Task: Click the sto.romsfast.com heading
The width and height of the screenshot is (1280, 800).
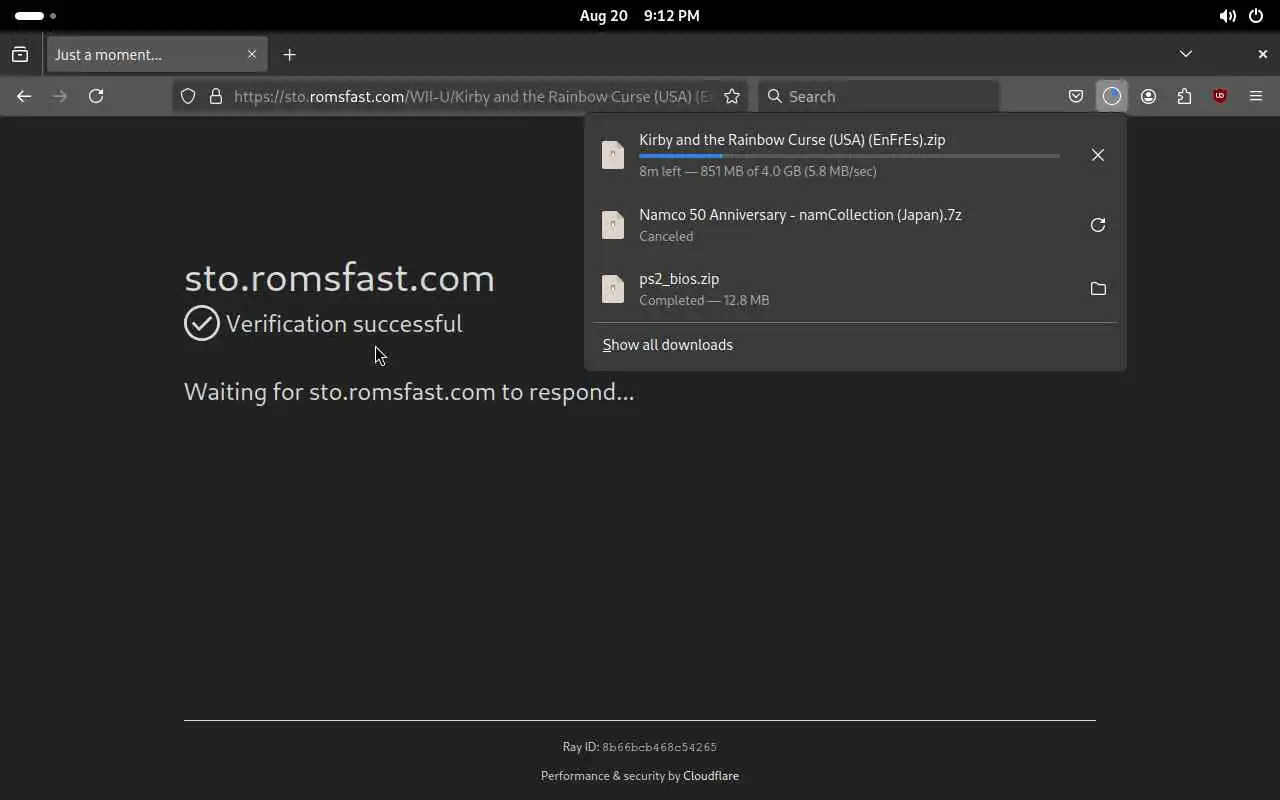Action: pos(339,278)
